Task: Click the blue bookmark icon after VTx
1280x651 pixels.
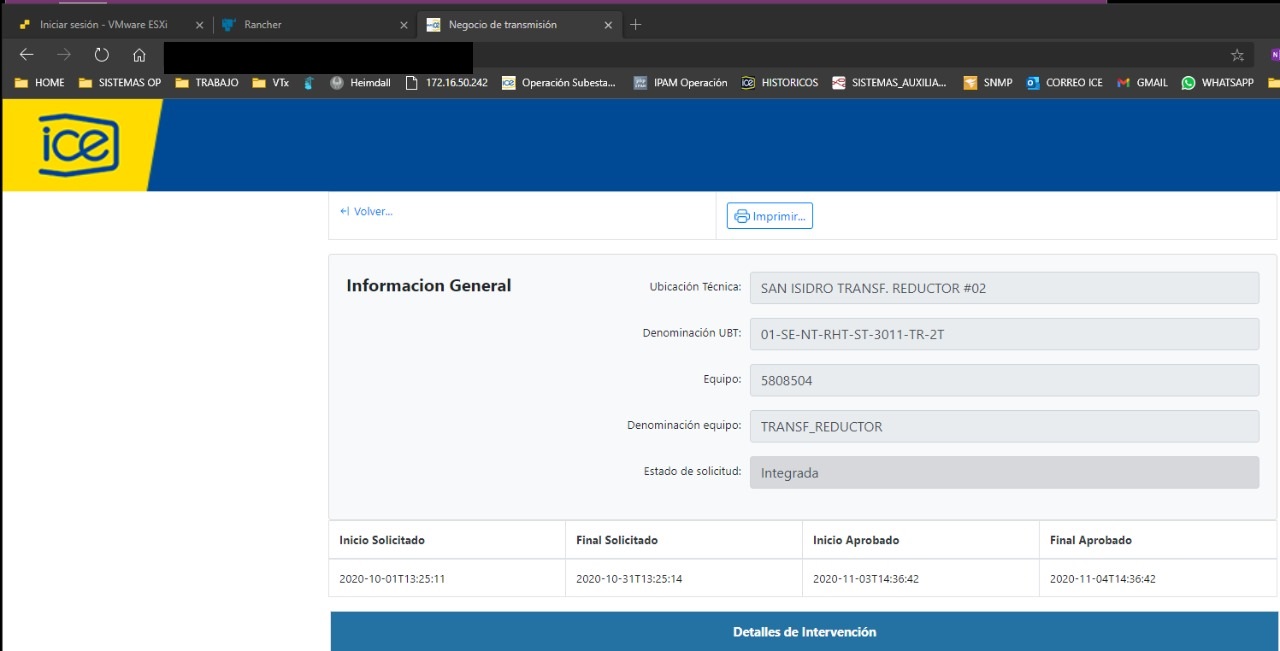Action: tap(310, 83)
